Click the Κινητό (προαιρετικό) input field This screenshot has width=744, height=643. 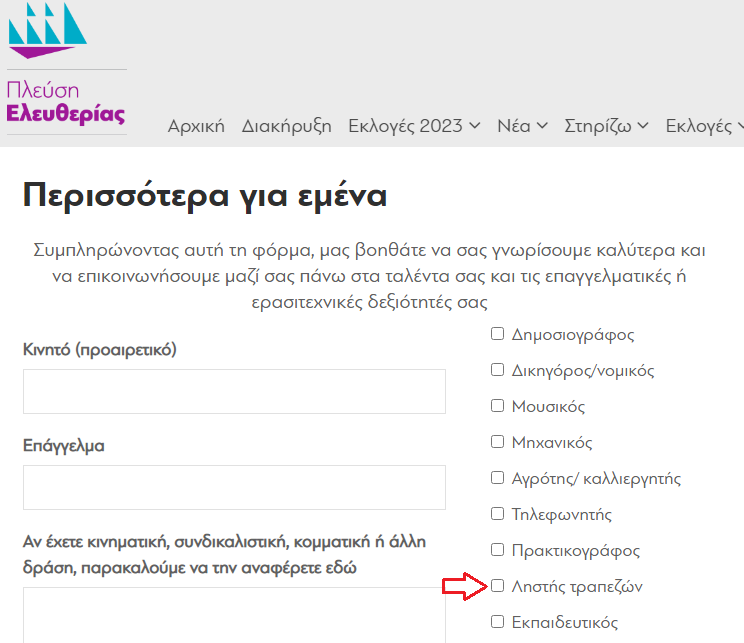click(234, 391)
